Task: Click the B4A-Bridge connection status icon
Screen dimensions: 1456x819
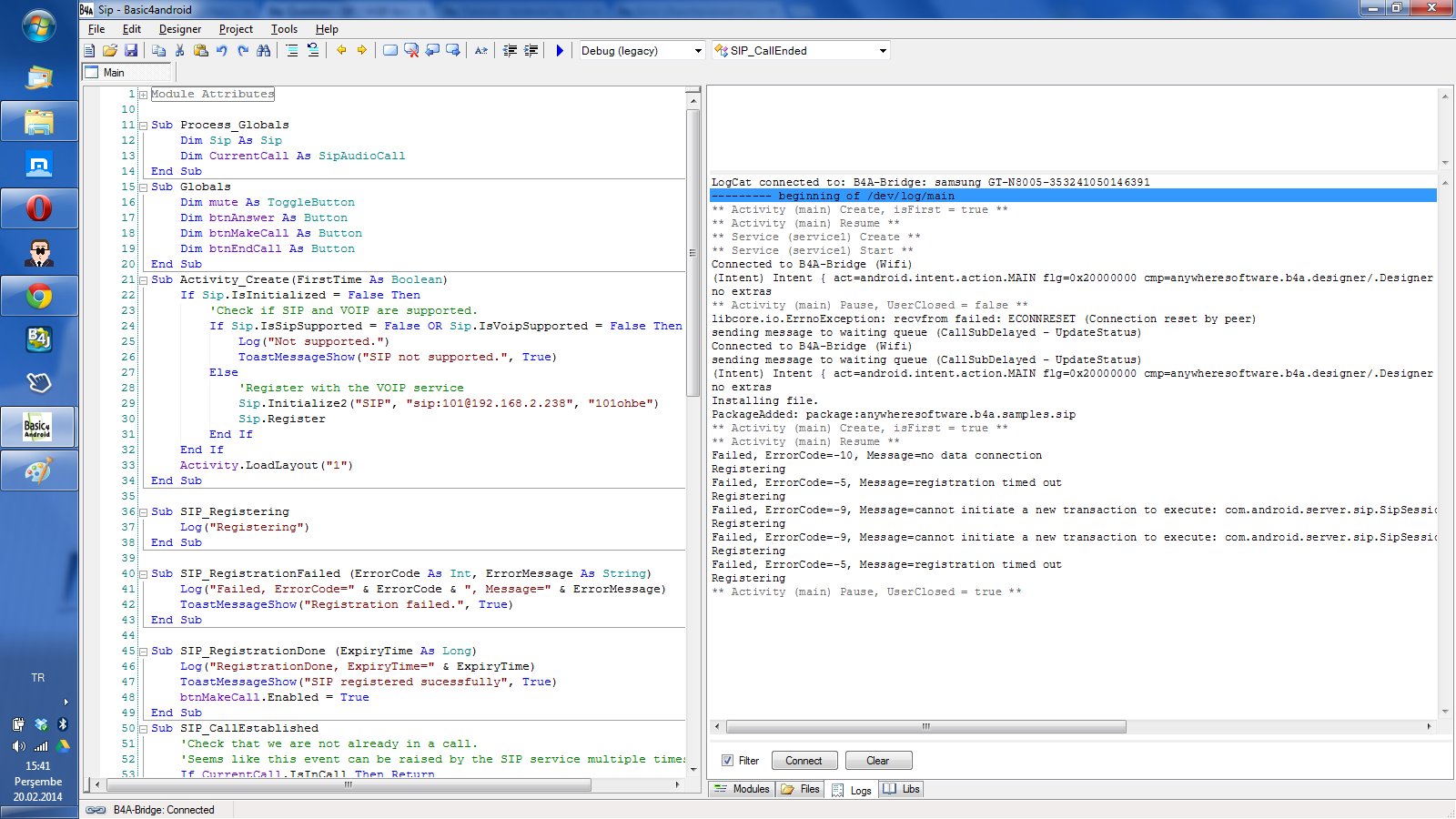Action: tap(96, 810)
